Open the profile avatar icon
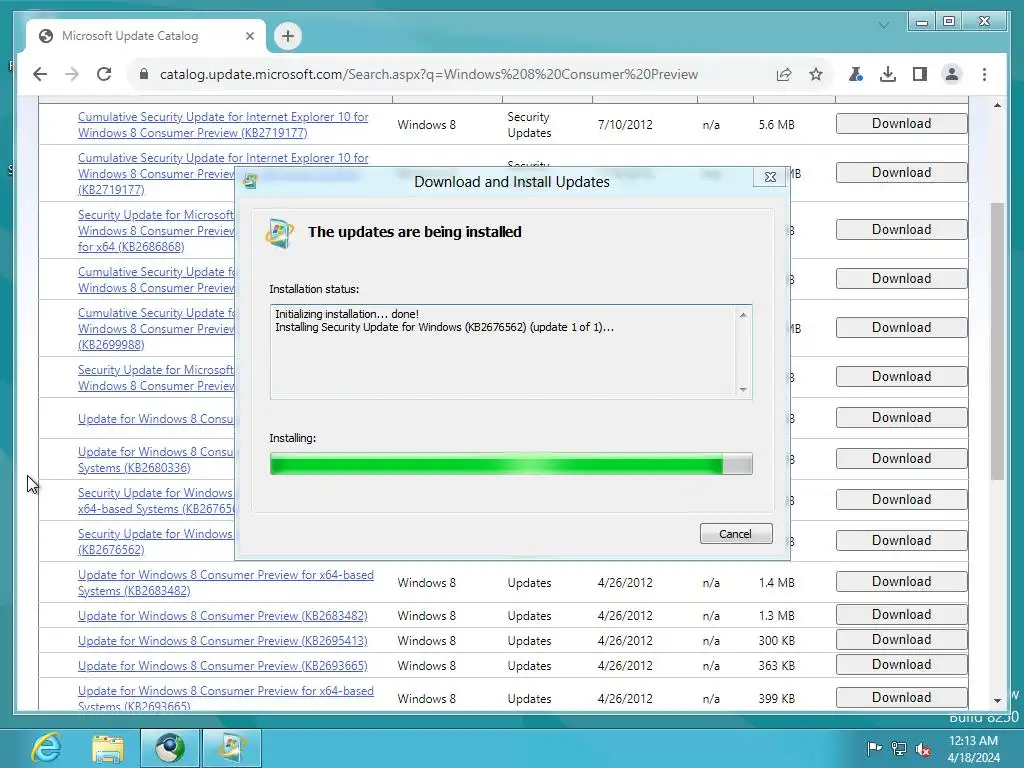 coord(952,74)
